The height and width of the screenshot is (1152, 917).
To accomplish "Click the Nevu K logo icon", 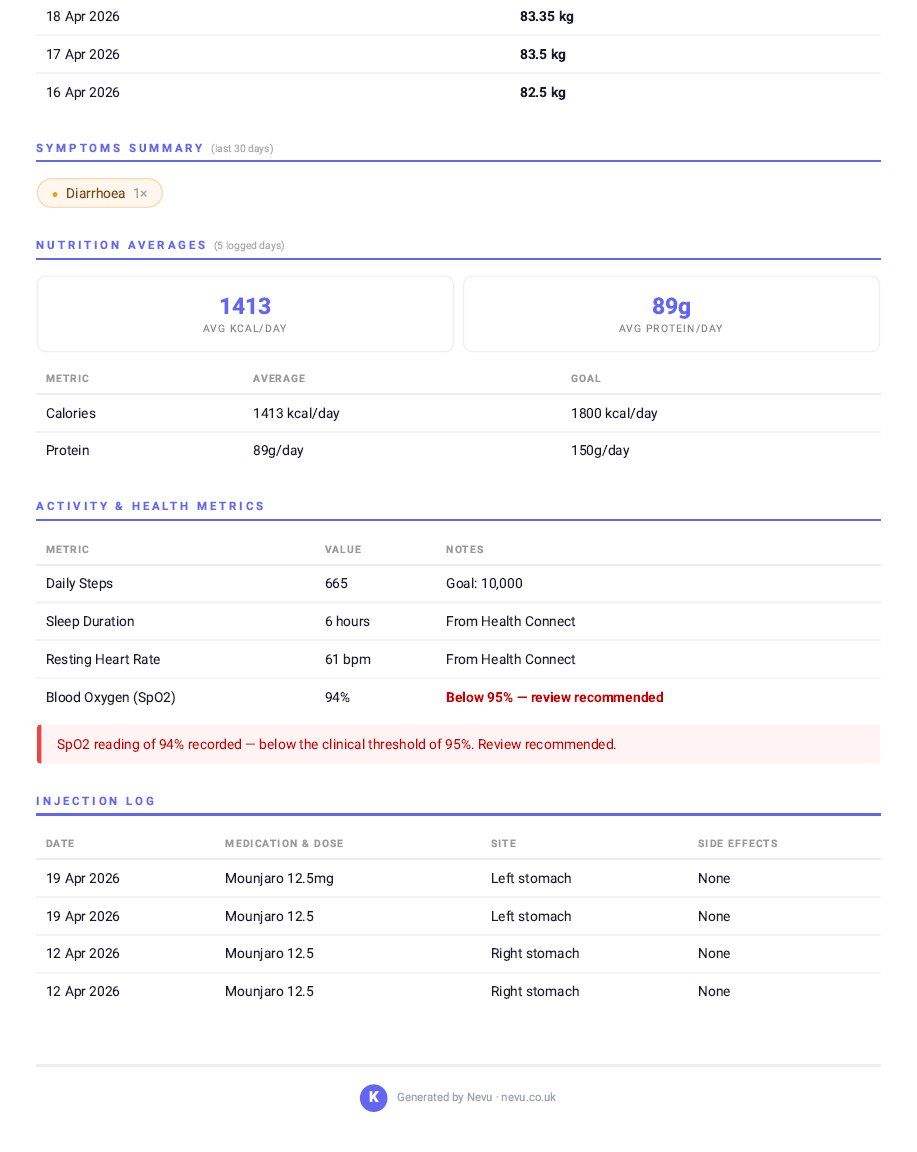I will 373,1098.
